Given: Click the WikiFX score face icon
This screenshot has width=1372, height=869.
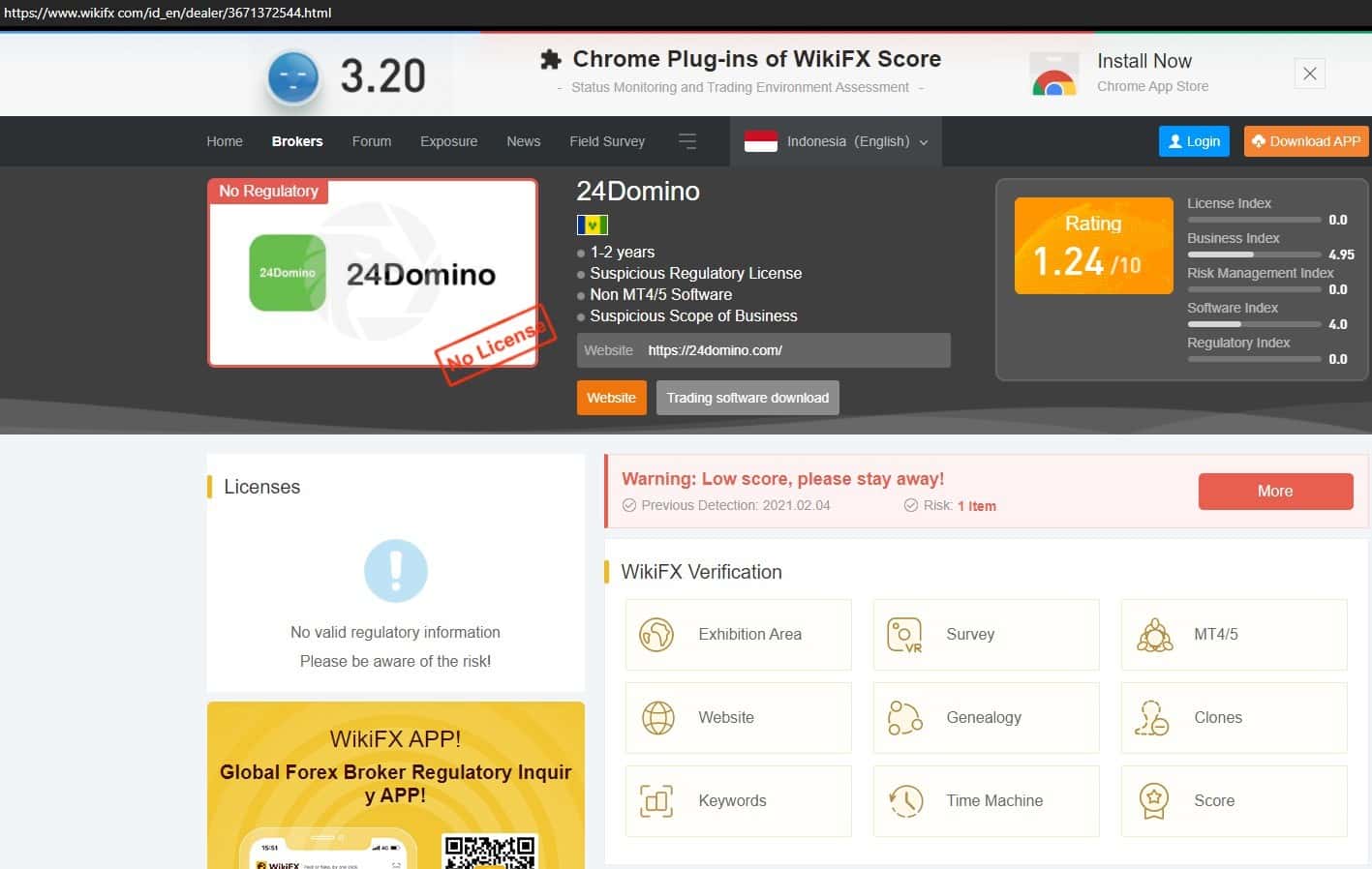Looking at the screenshot, I should tap(292, 77).
